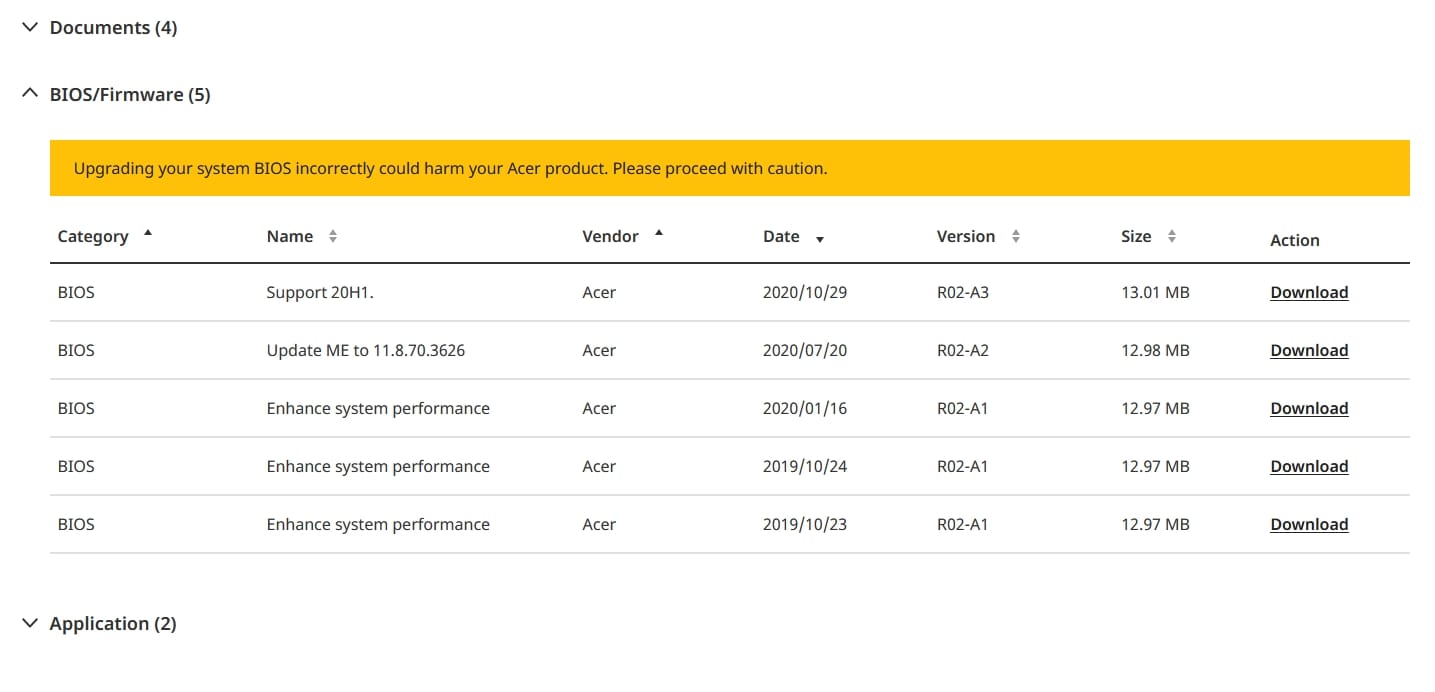Click the Vendor column header text

(x=610, y=237)
